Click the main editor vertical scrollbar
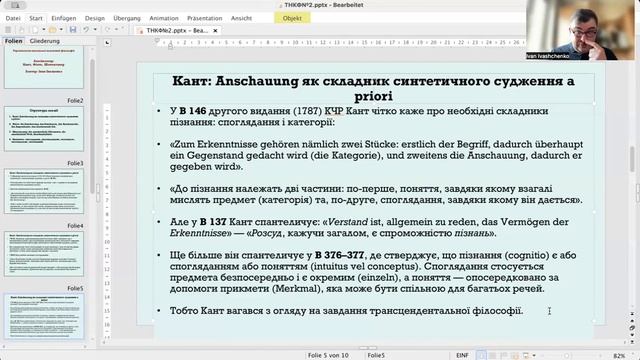This screenshot has width=640, height=360. pos(632,159)
